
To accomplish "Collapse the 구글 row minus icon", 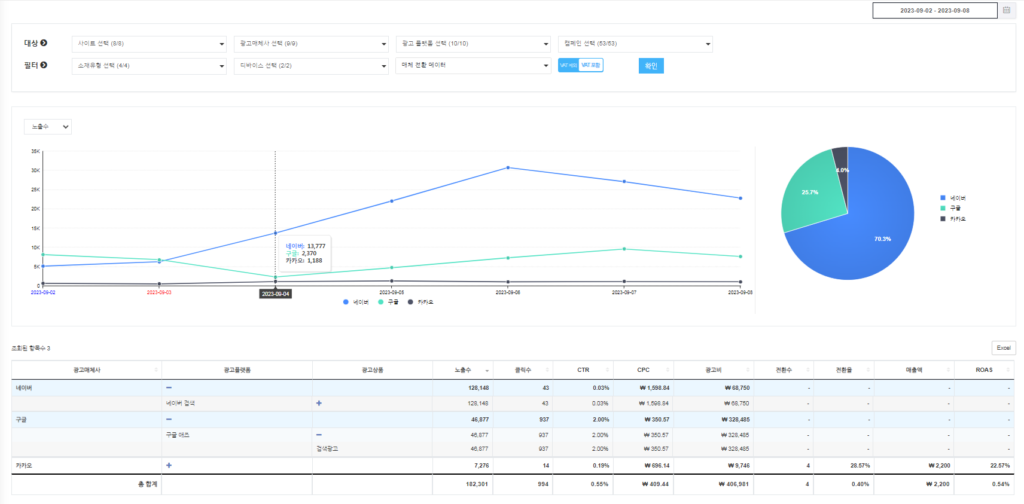I will pos(168,419).
